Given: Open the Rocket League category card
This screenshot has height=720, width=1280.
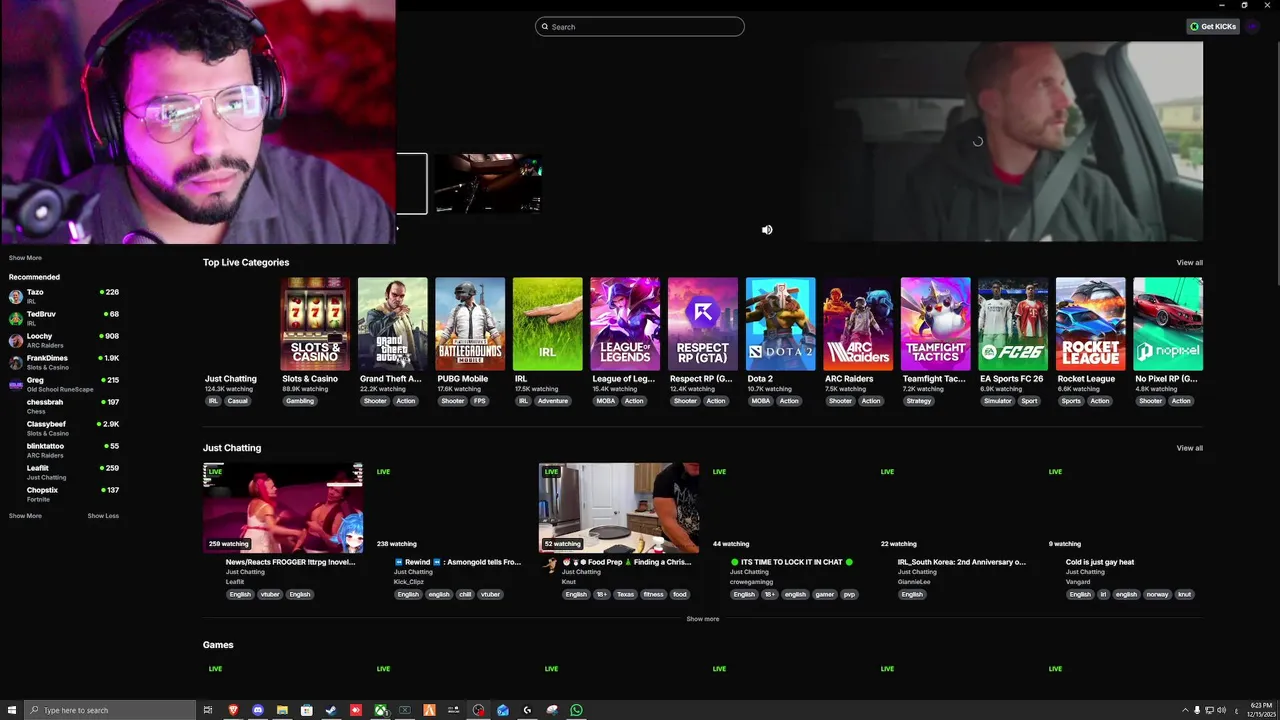Looking at the screenshot, I should (1090, 324).
